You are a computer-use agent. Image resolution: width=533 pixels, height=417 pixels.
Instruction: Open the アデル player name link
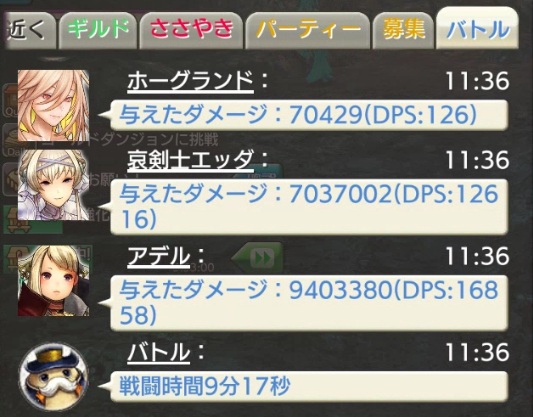(158, 256)
